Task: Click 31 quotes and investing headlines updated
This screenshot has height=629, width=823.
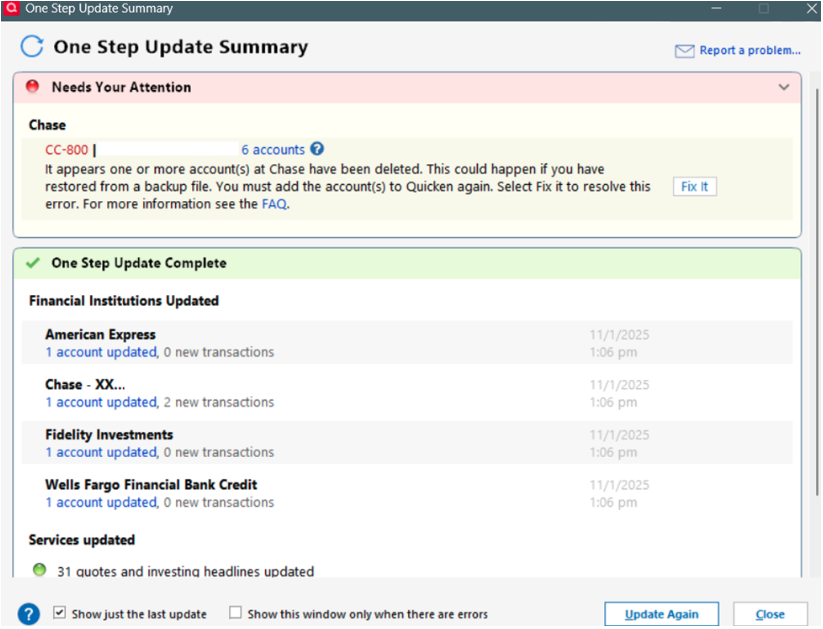Action: point(186,571)
